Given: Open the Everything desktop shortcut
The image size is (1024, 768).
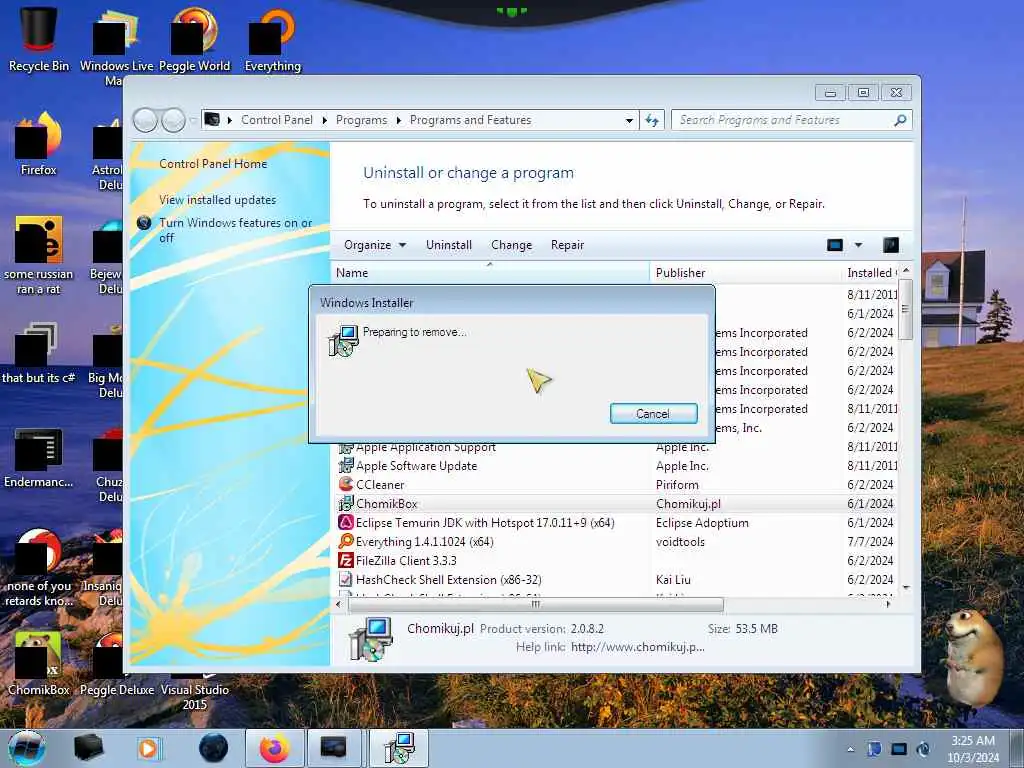Looking at the screenshot, I should tap(272, 39).
